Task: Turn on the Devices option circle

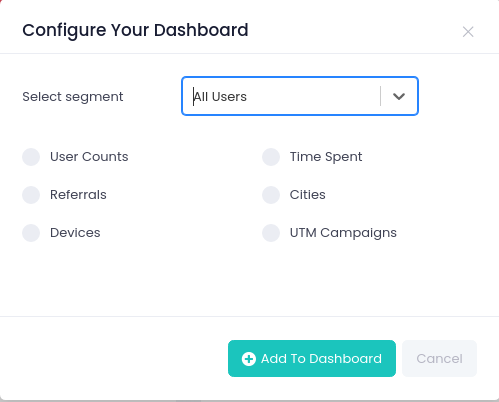Action: 31,233
